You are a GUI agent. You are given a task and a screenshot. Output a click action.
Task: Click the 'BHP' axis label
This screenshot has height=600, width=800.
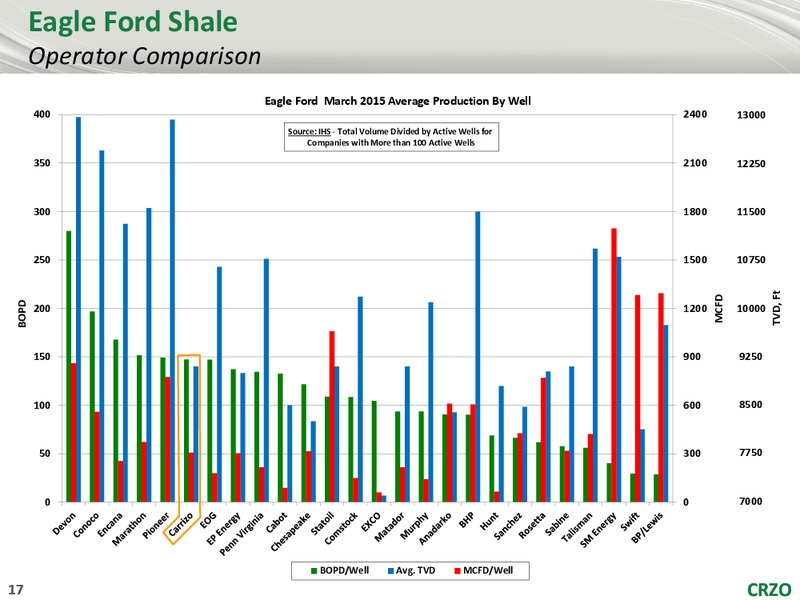[x=467, y=519]
